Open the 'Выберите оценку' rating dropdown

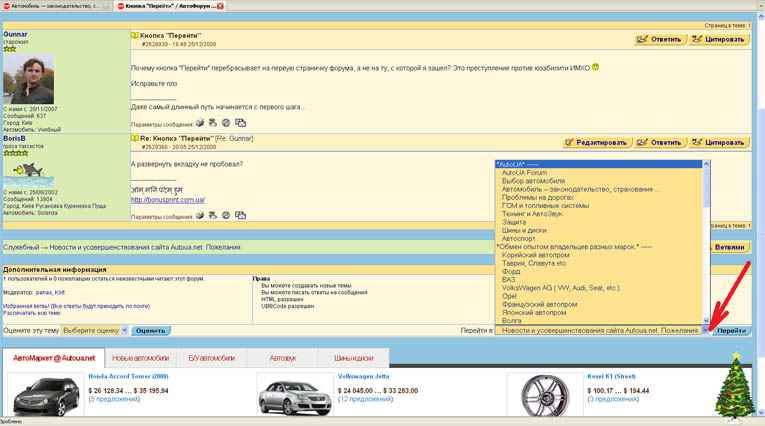point(94,330)
